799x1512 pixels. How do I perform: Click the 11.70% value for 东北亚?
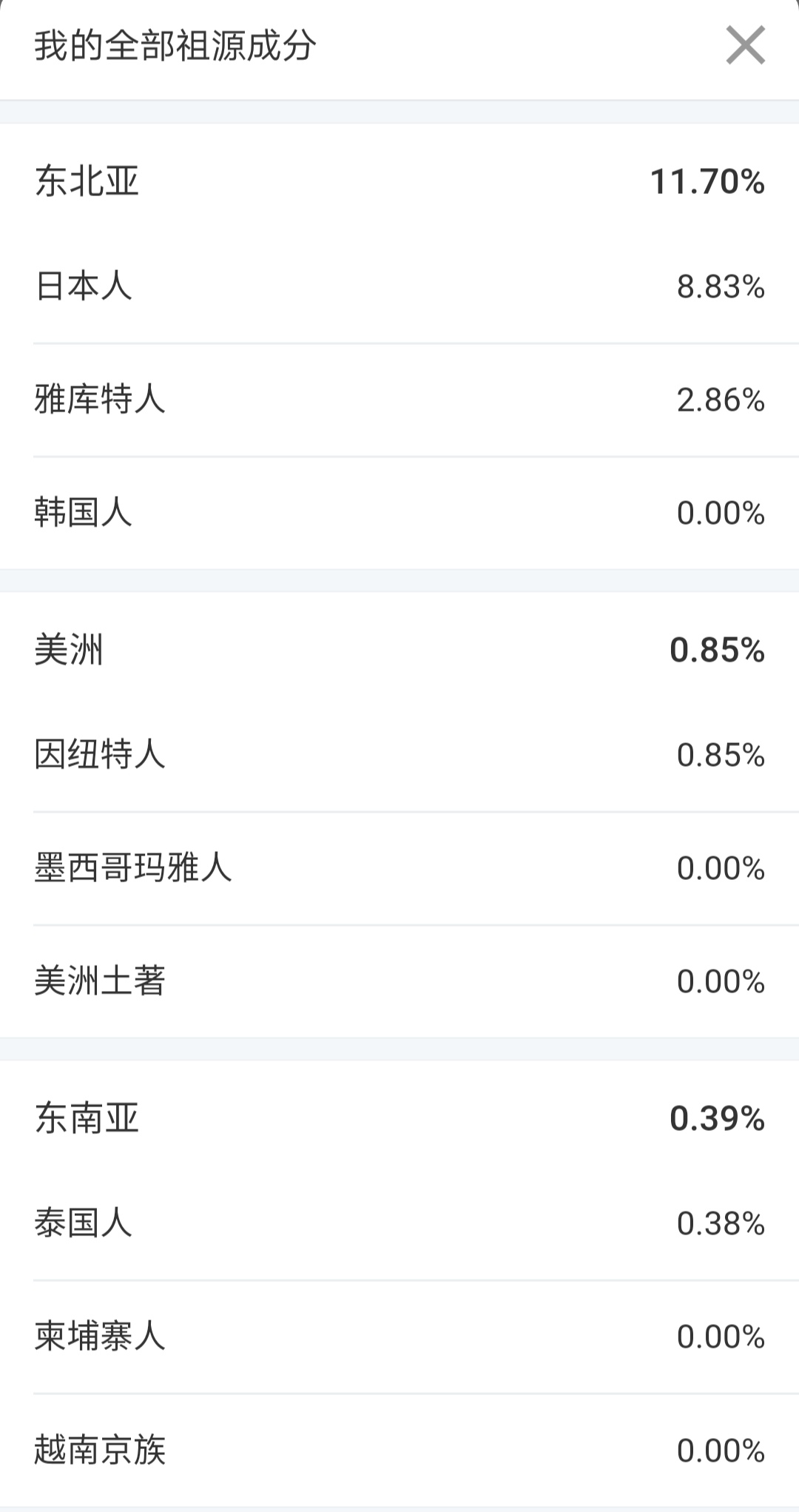[x=707, y=181]
